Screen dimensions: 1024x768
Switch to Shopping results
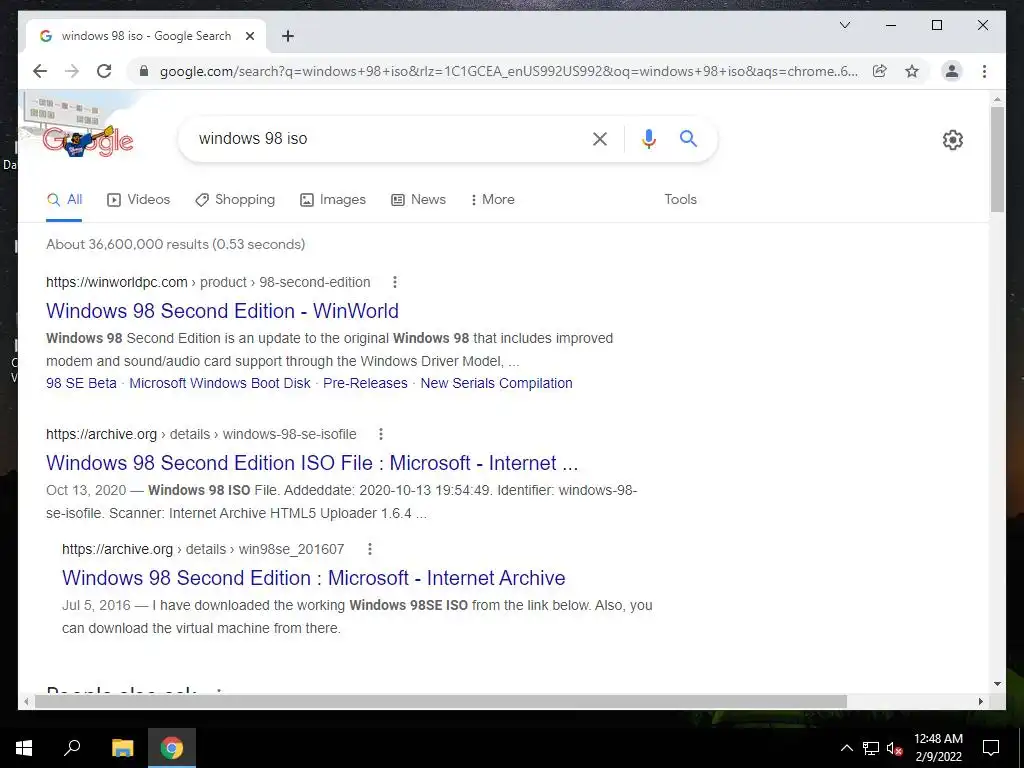(x=235, y=200)
